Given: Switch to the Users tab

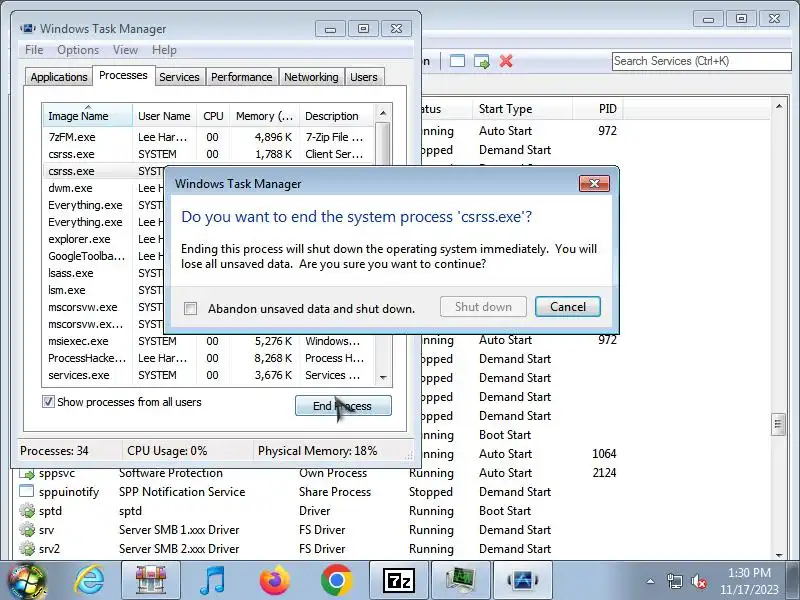Looking at the screenshot, I should [x=364, y=77].
